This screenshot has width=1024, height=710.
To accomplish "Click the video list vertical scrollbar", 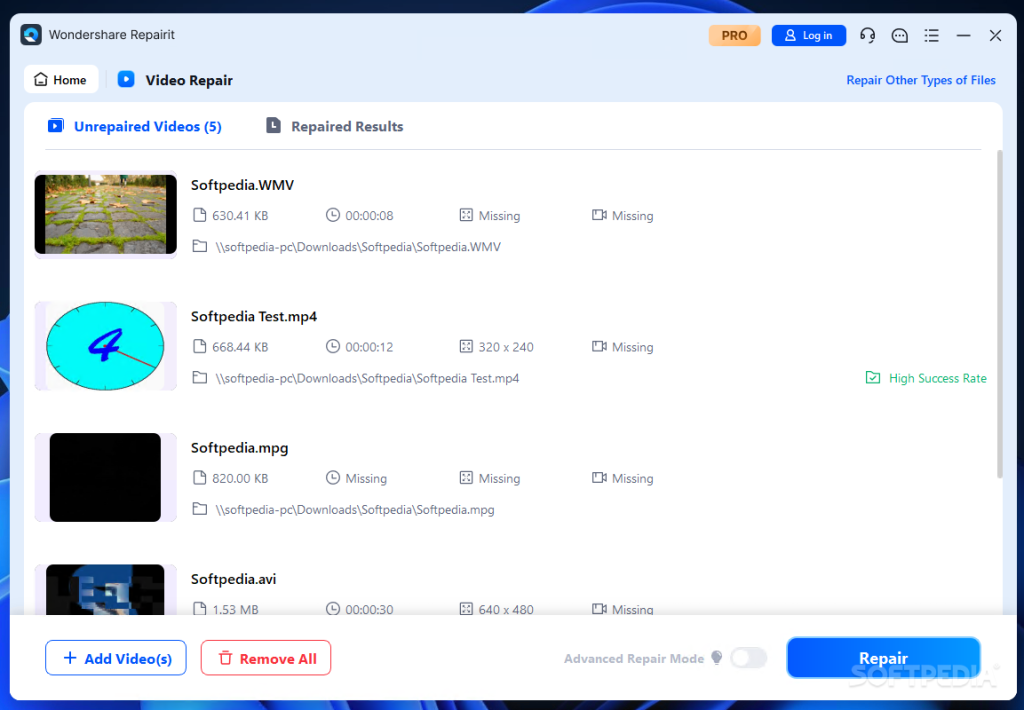I will point(999,314).
